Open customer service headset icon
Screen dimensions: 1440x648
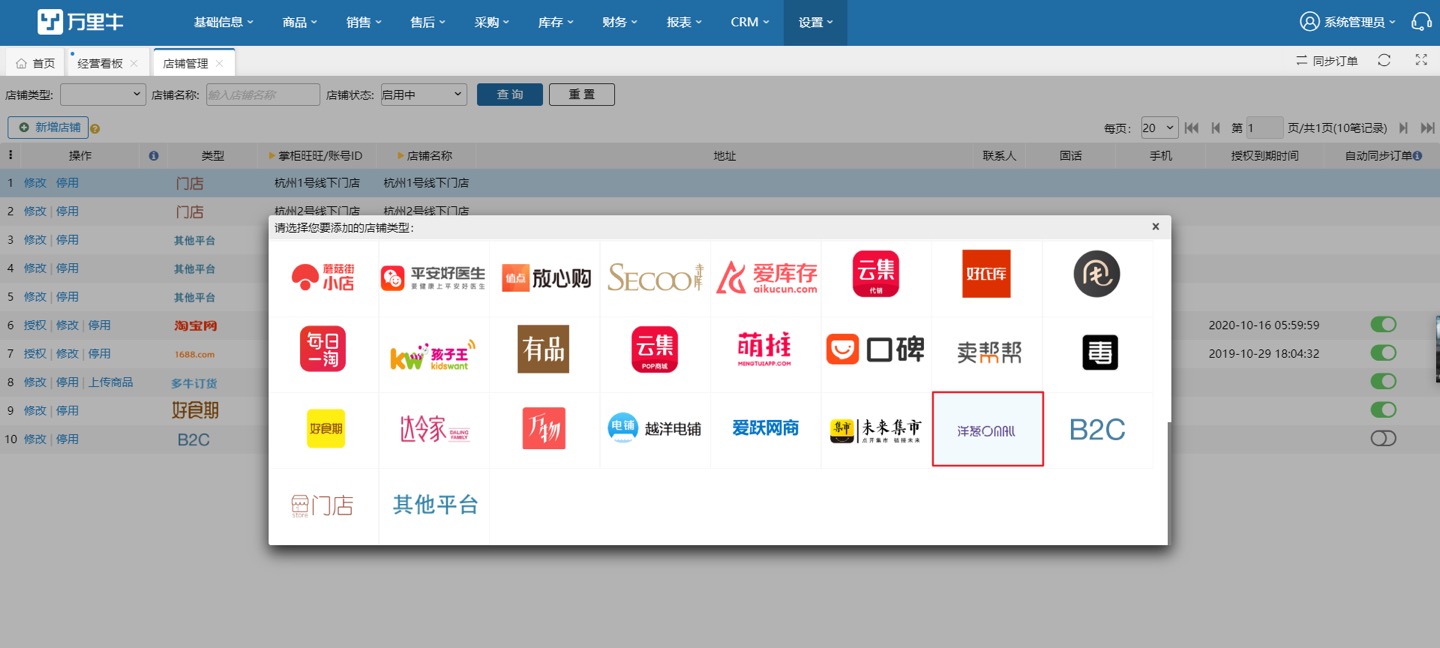click(1421, 21)
